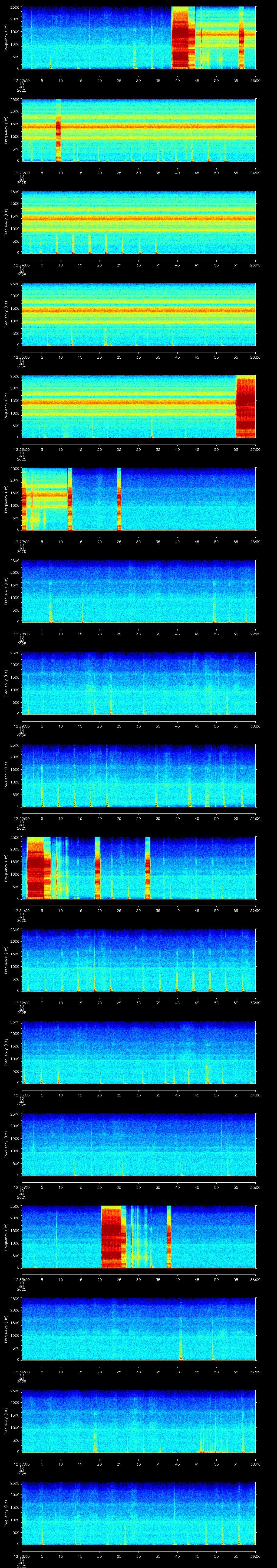Screen dimensions: 277x1568
Task: Click the 12:30:00 start time label
Action: tap(21, 818)
